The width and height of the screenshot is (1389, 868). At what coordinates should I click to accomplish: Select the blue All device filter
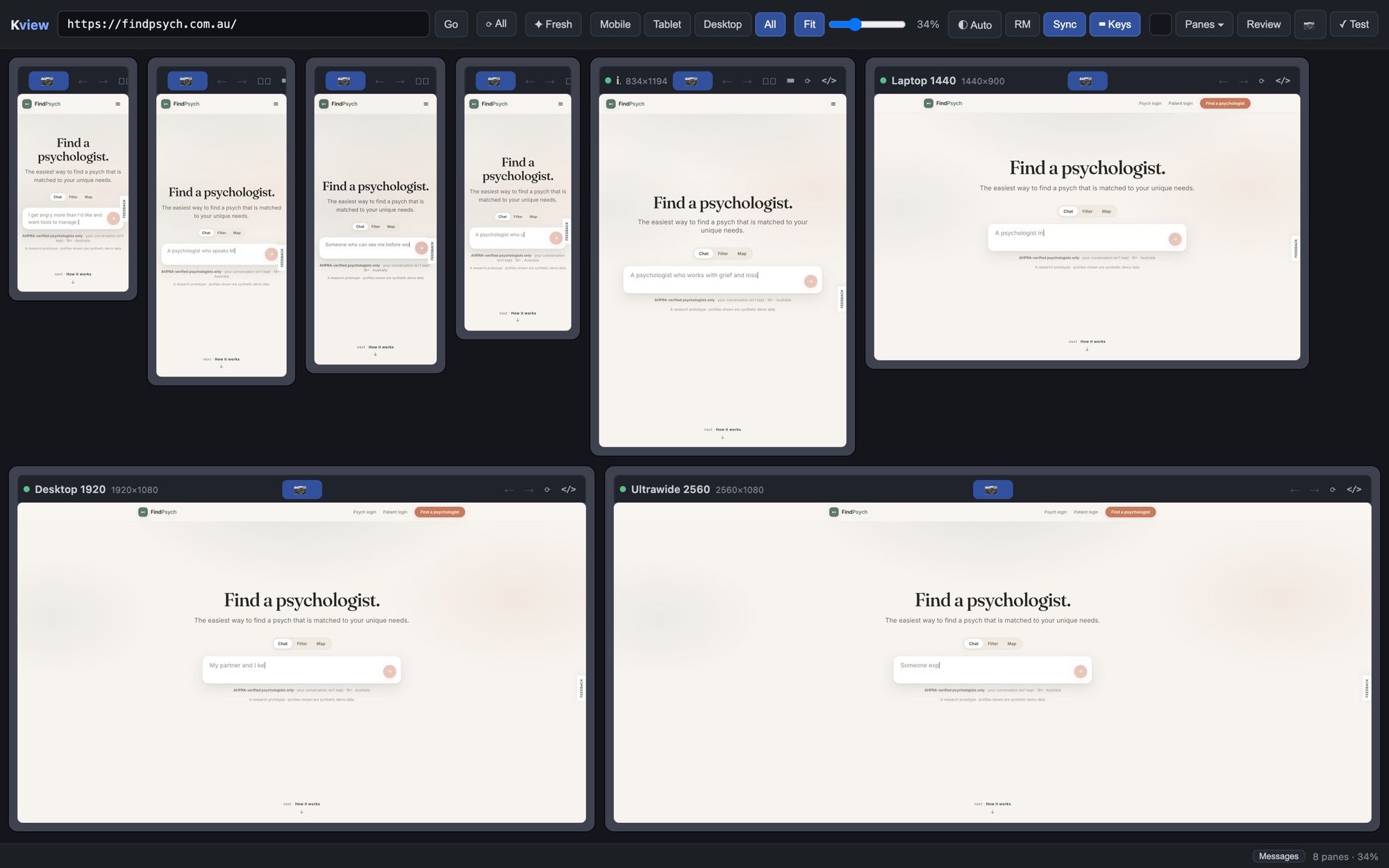coord(770,24)
